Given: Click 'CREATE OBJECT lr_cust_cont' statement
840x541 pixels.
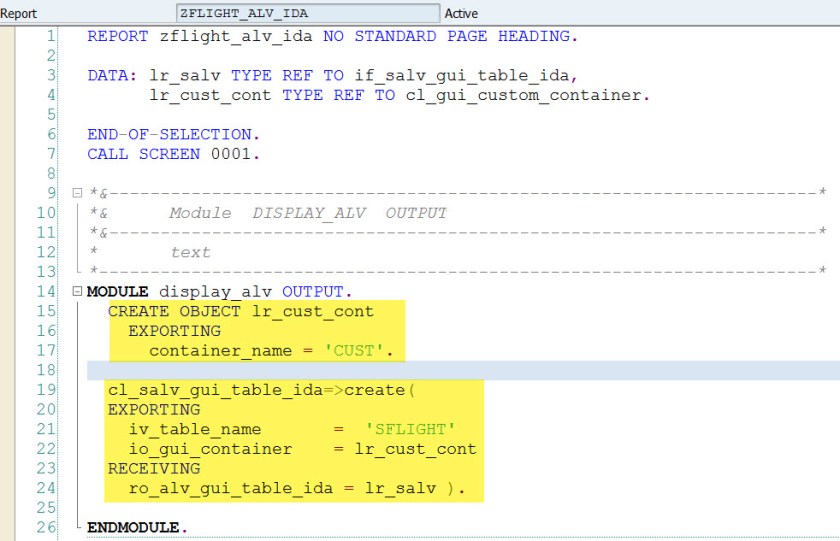Looking at the screenshot, I should pyautogui.click(x=241, y=311).
